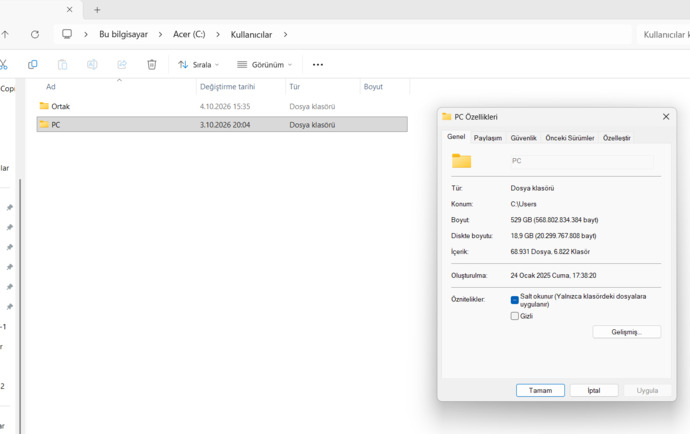Click Kullanıcılar in the breadcrumb path

tap(251, 34)
